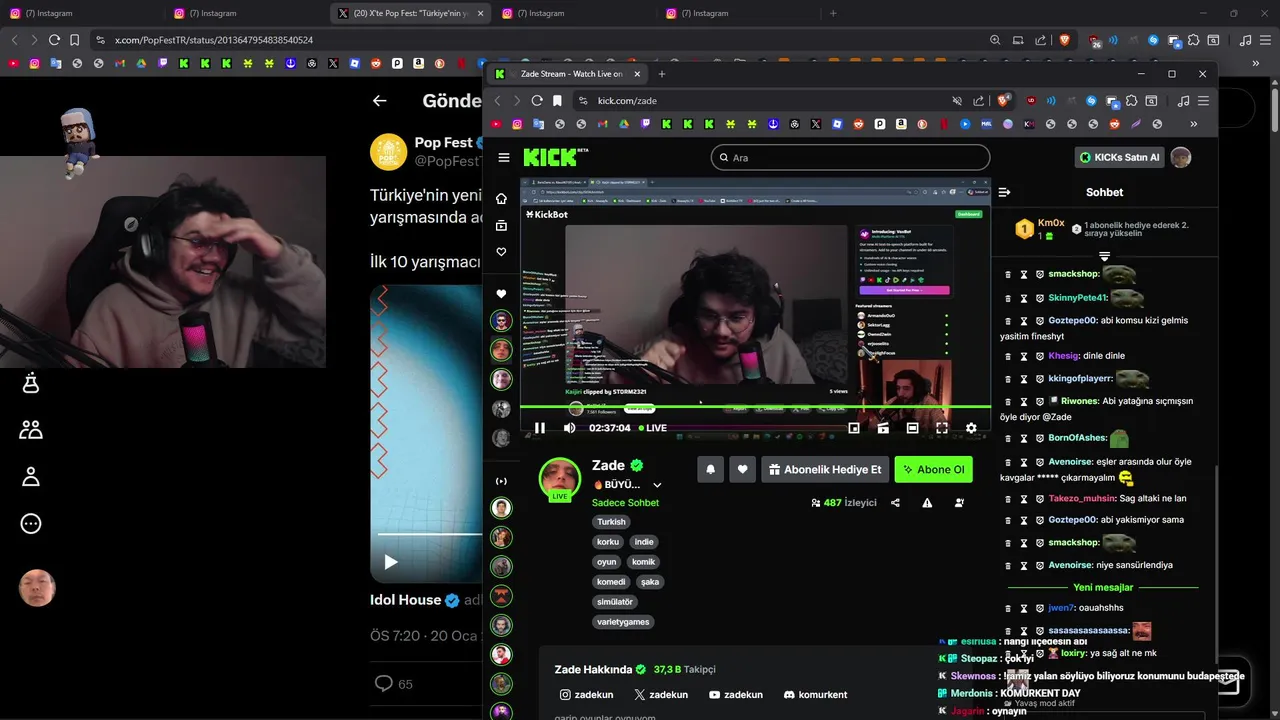Open YouTube bookmark in Kick window
1280x720 pixels.
(496, 124)
